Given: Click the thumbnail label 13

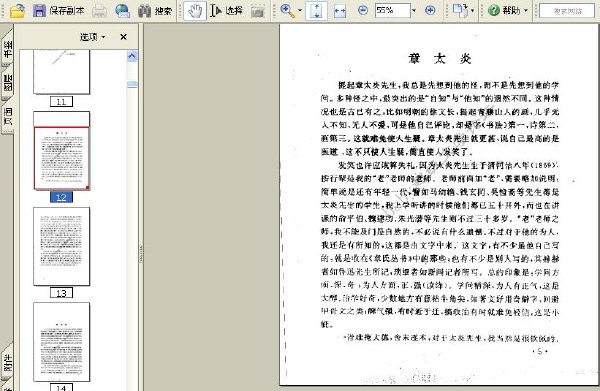Looking at the screenshot, I should [61, 293].
